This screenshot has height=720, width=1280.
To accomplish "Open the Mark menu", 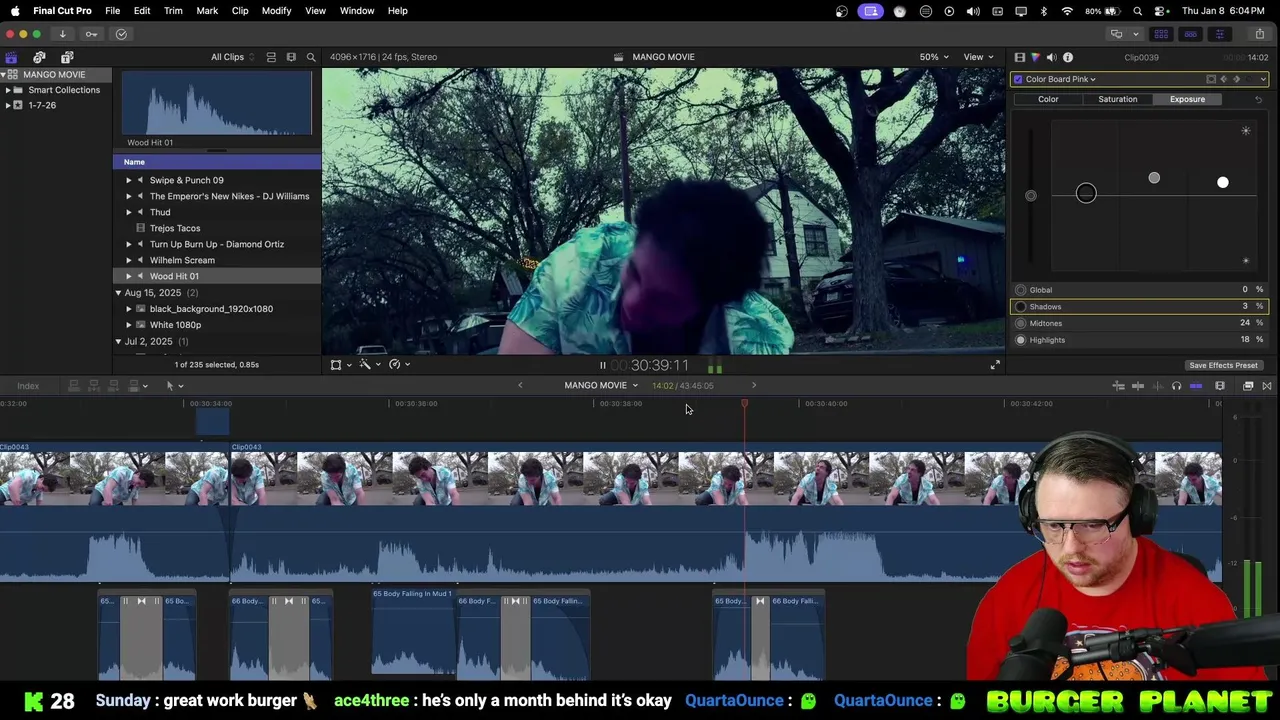I will coord(207,11).
